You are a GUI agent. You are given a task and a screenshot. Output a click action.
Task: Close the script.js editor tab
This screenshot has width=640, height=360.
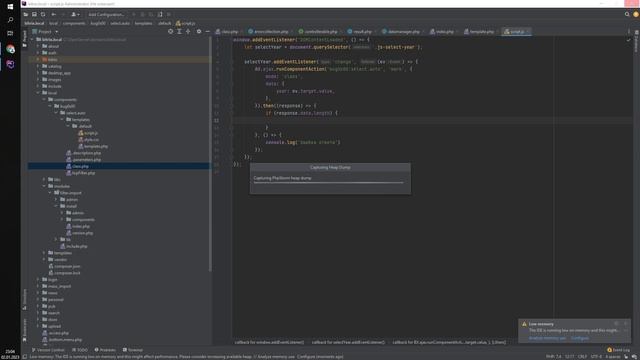pos(528,31)
